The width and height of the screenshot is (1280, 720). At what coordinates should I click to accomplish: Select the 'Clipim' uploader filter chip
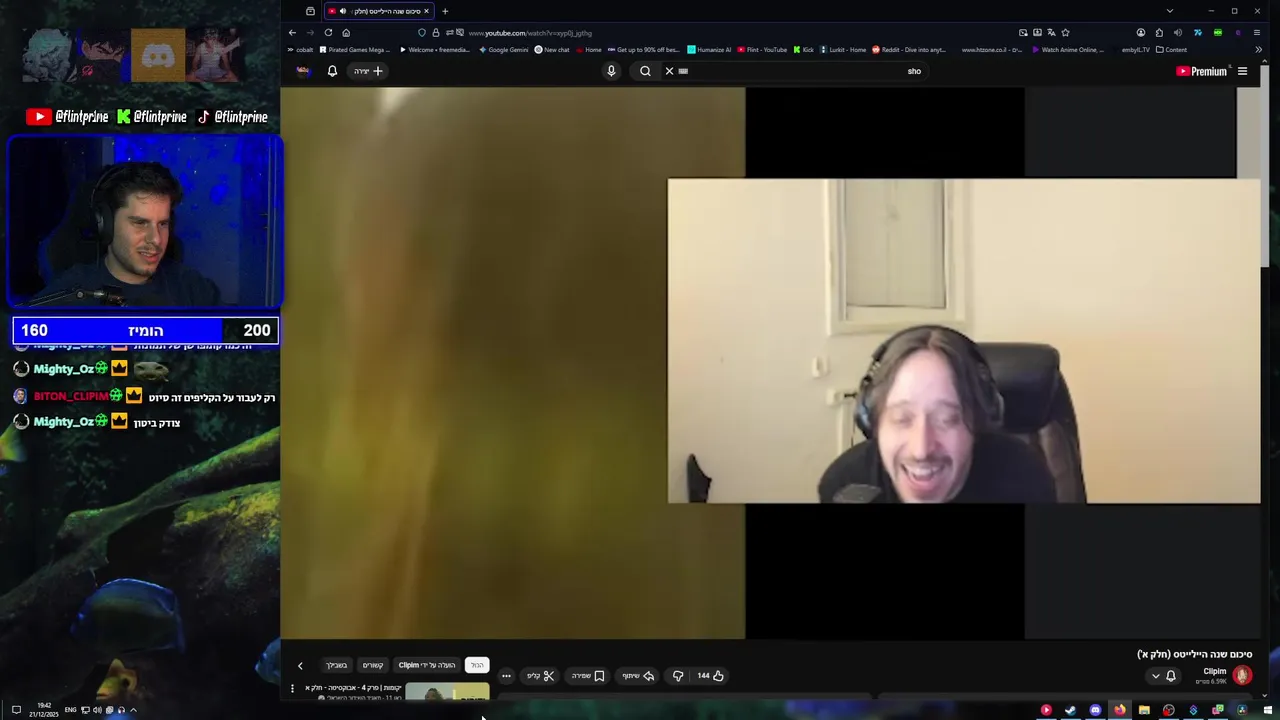tap(427, 665)
